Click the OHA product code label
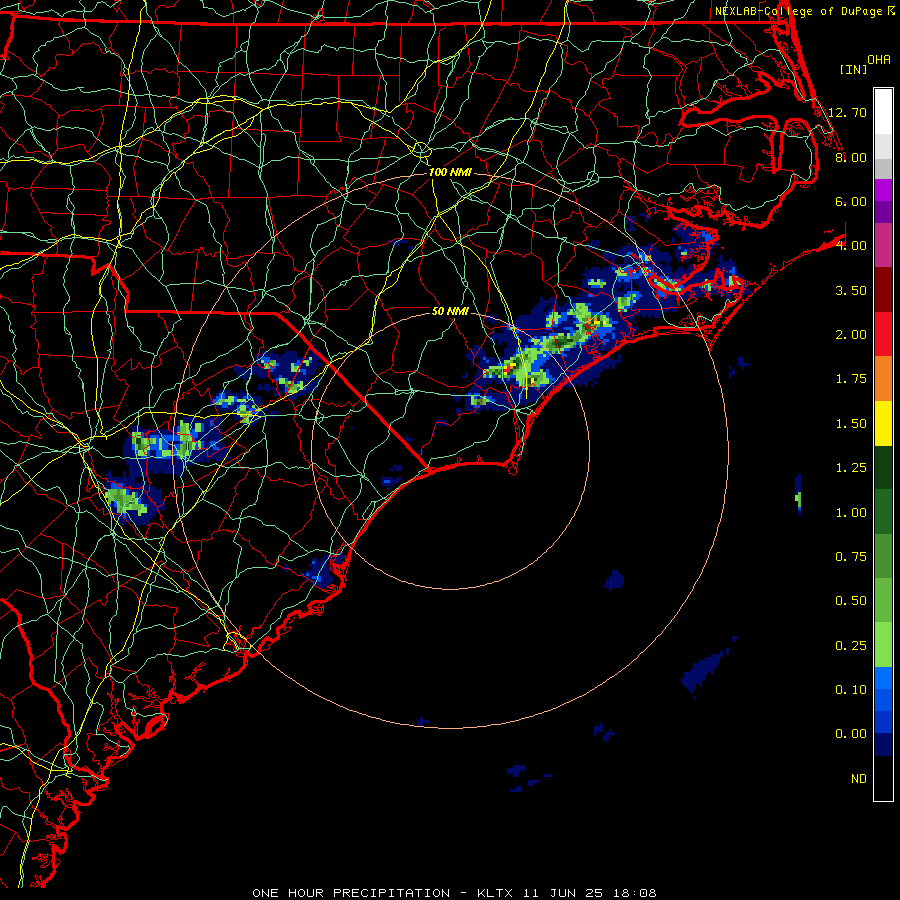This screenshot has height=900, width=900. (x=879, y=60)
